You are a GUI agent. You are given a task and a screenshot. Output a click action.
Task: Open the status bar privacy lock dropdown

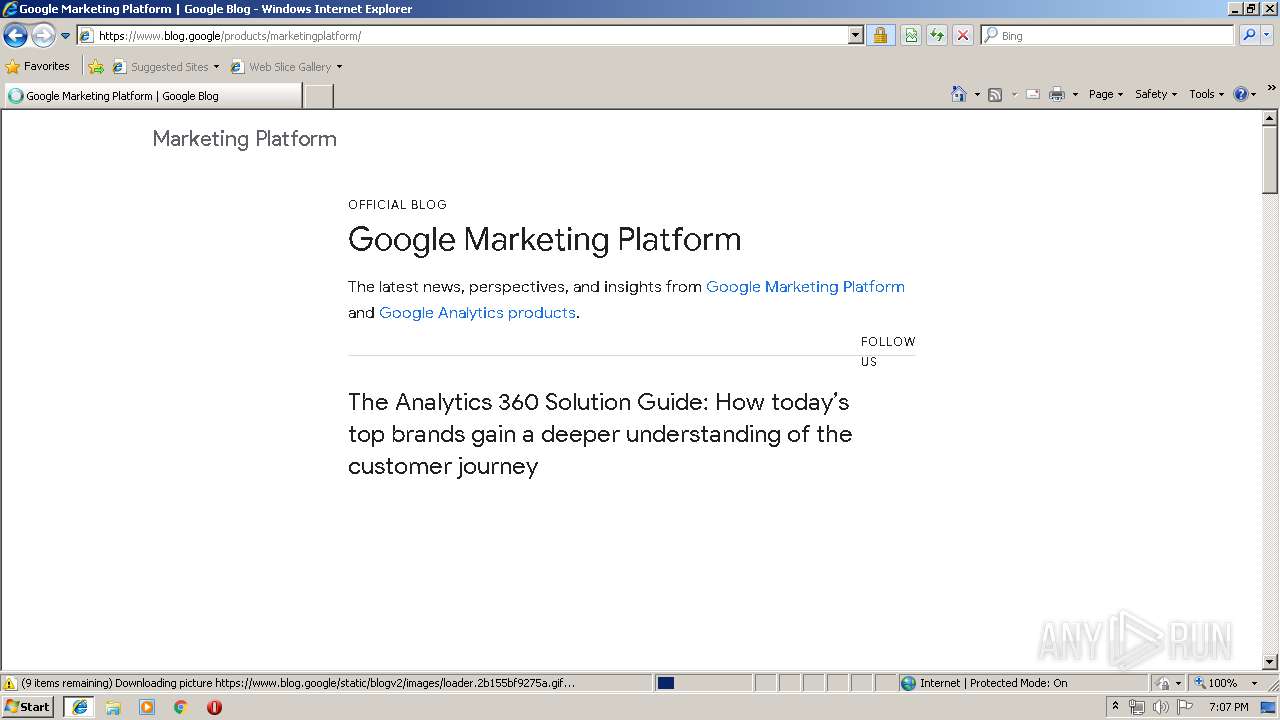click(1168, 683)
